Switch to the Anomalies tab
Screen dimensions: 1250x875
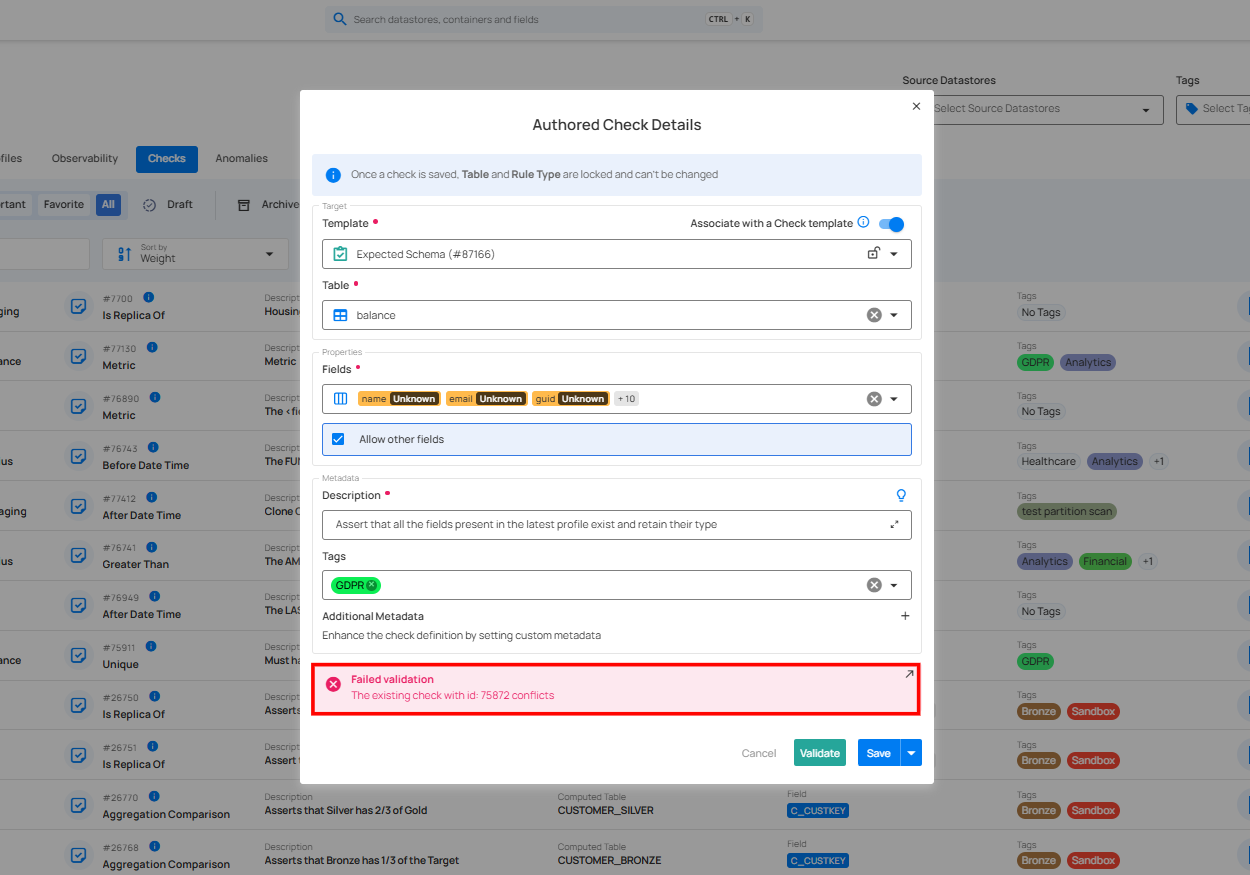[242, 158]
